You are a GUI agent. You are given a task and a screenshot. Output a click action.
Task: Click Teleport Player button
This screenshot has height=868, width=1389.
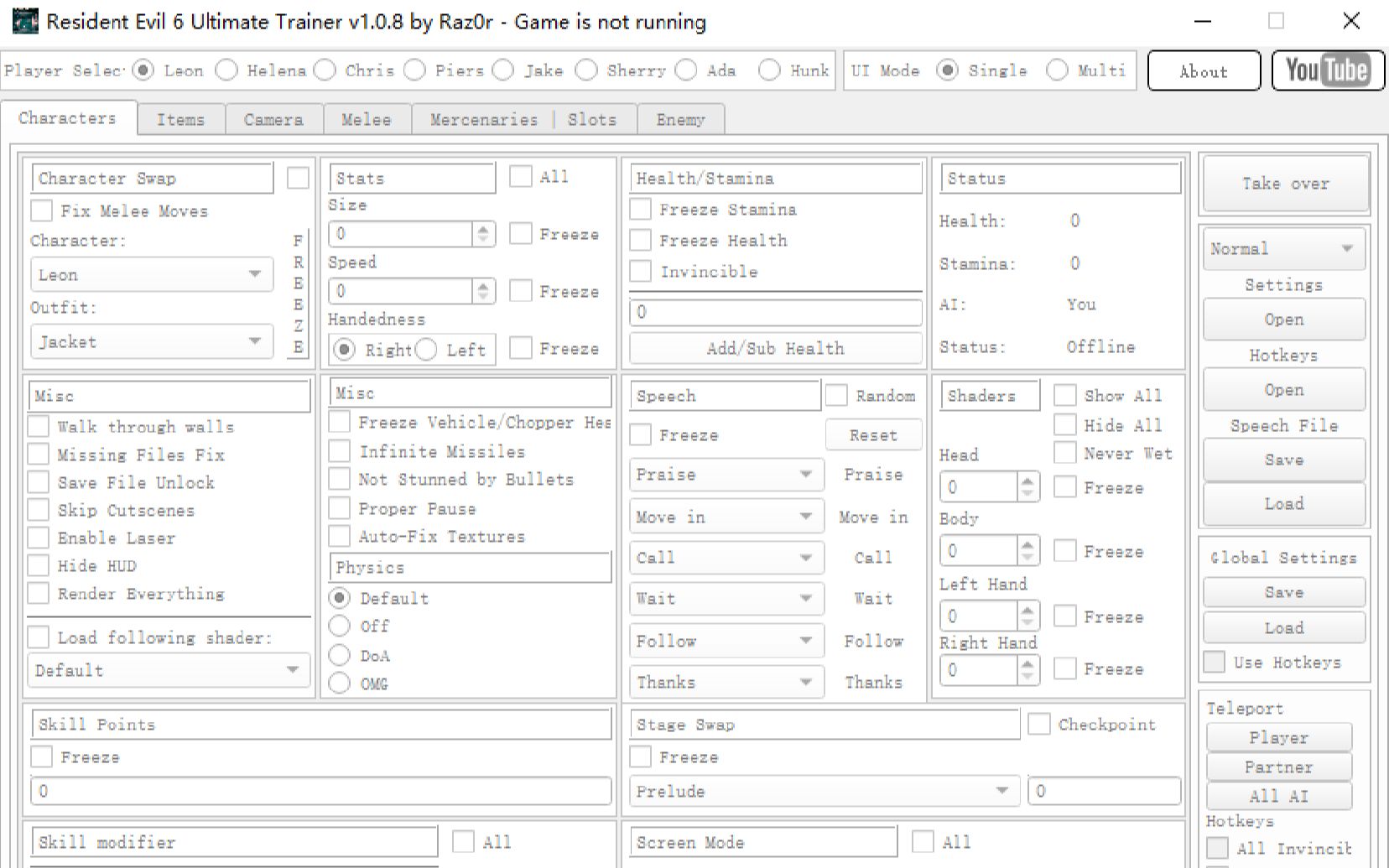(1278, 737)
